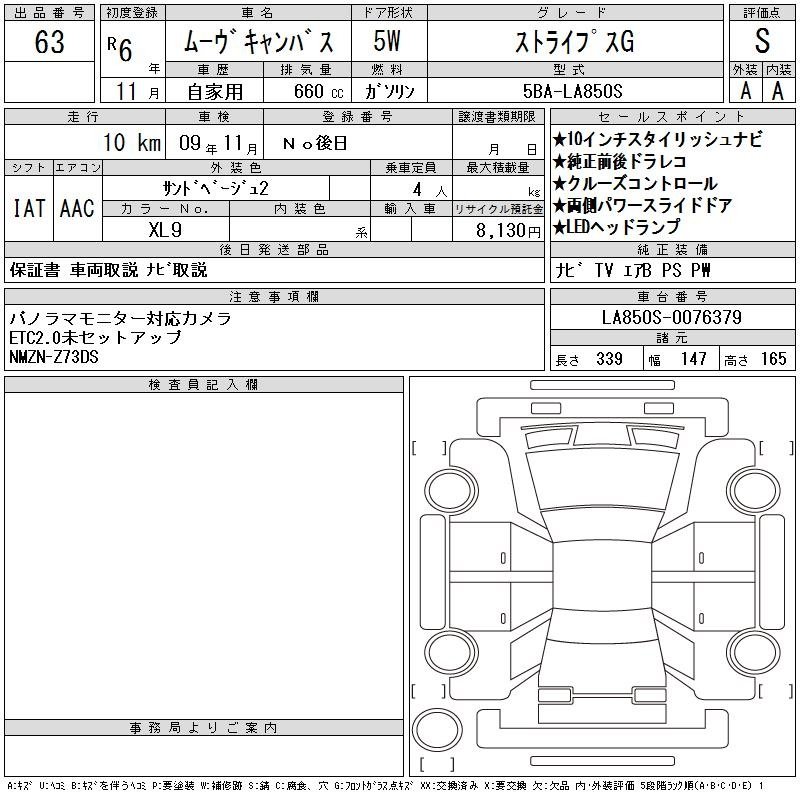Select "保証書" in later-shipped parts
Image resolution: width=800 pixels, height=800 pixels.
tap(35, 270)
